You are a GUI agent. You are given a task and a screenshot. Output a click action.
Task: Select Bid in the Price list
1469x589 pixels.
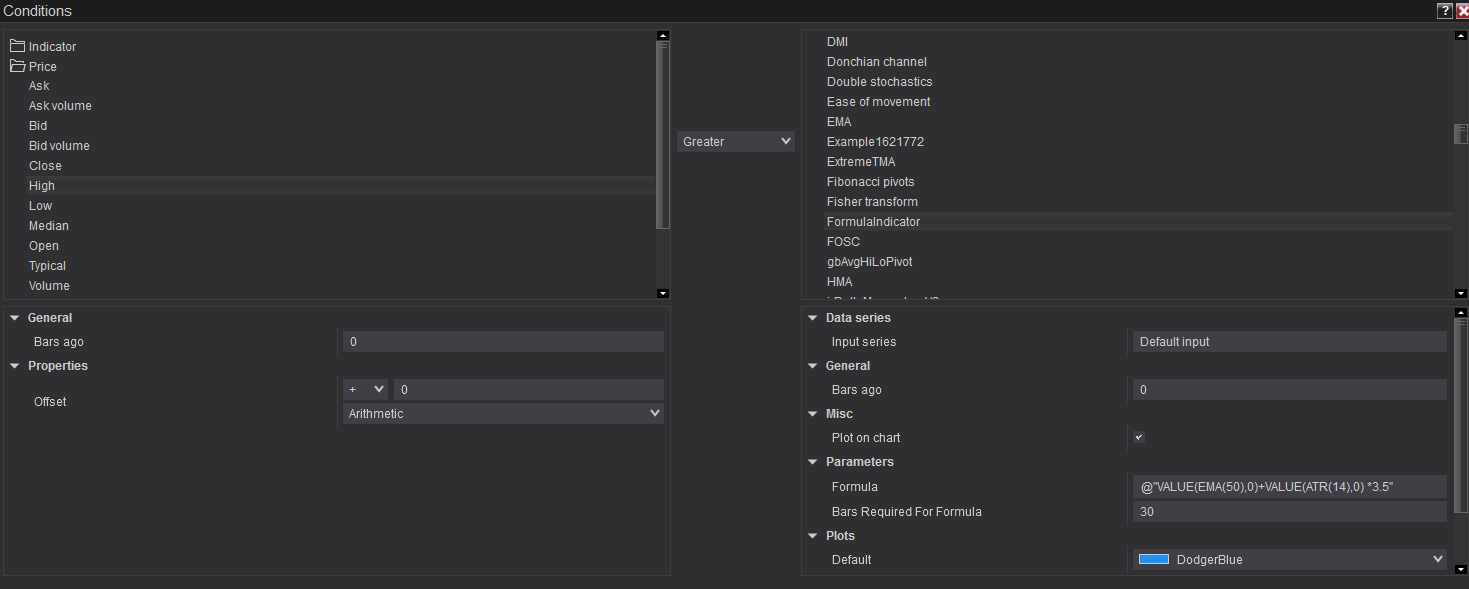click(x=38, y=126)
